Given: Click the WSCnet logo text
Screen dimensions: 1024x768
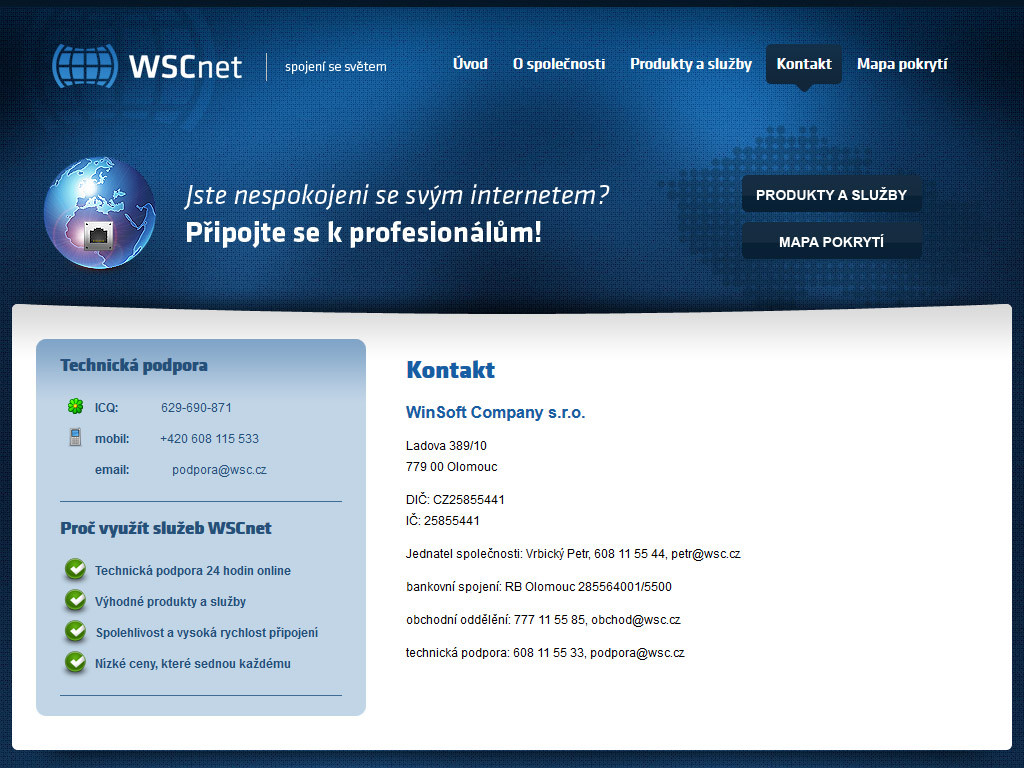Looking at the screenshot, I should pyautogui.click(x=185, y=66).
